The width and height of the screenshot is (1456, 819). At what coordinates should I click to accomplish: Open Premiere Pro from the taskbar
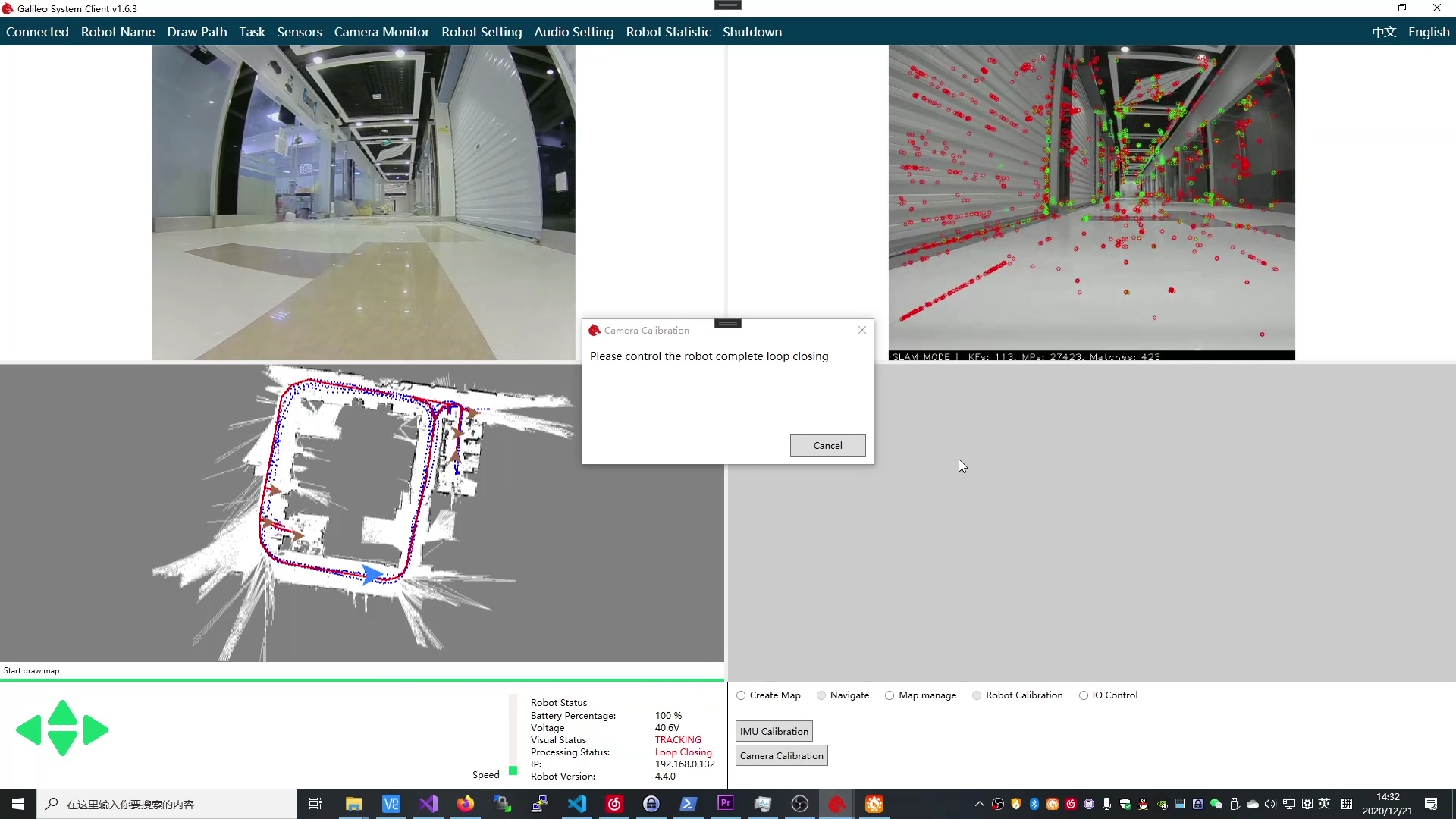(726, 804)
